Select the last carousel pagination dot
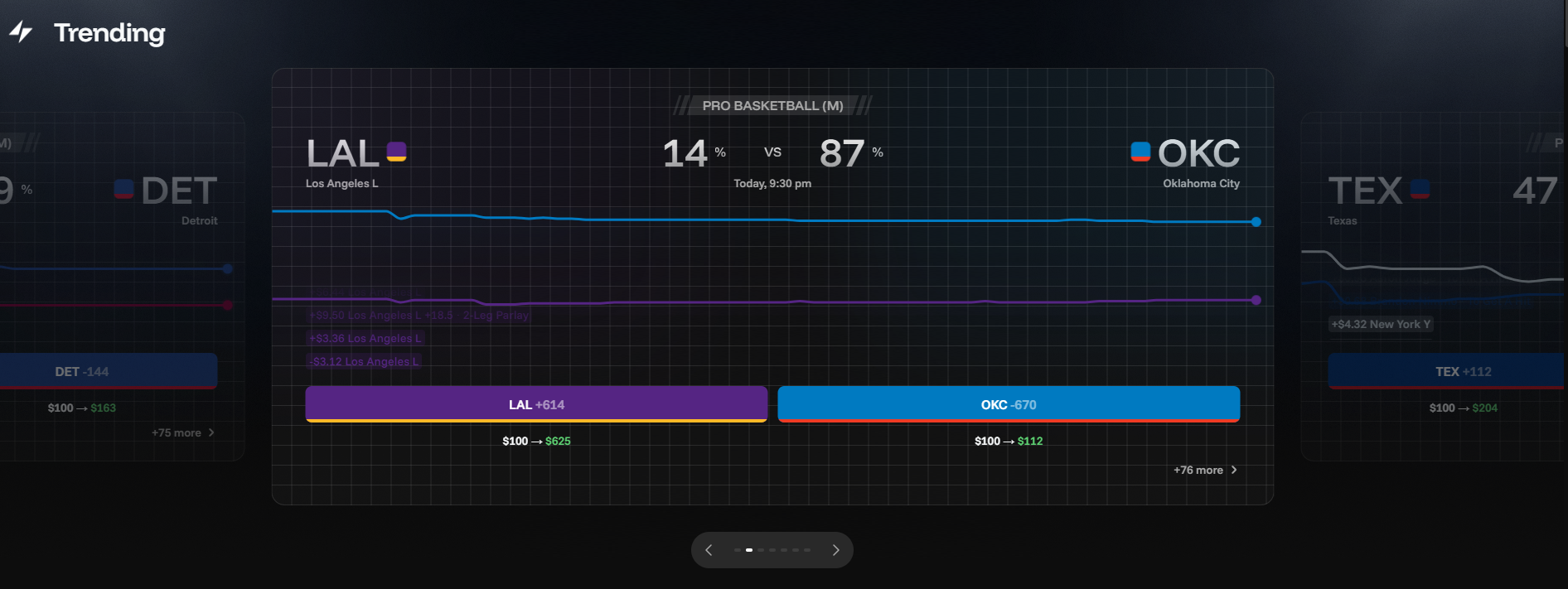The image size is (1568, 589). (x=807, y=550)
